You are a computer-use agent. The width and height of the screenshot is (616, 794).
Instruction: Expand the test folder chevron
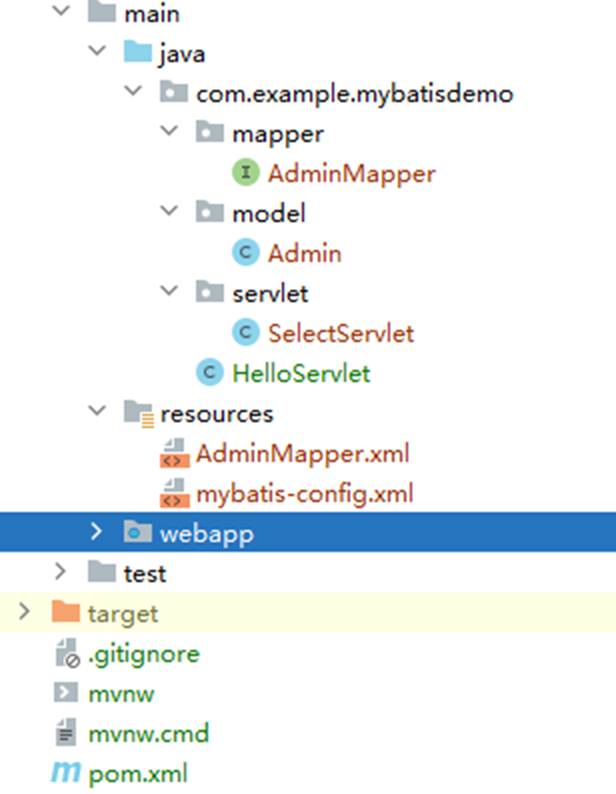(x=60, y=571)
